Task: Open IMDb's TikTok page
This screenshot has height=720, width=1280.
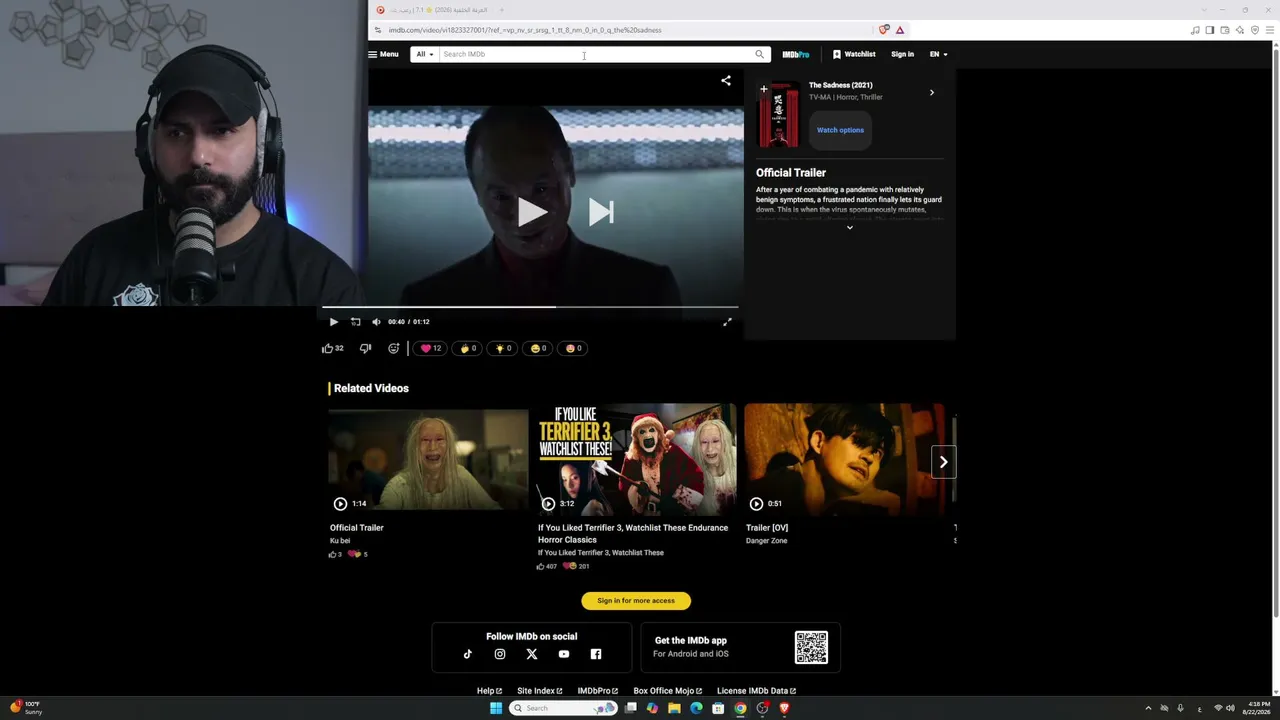Action: (468, 654)
